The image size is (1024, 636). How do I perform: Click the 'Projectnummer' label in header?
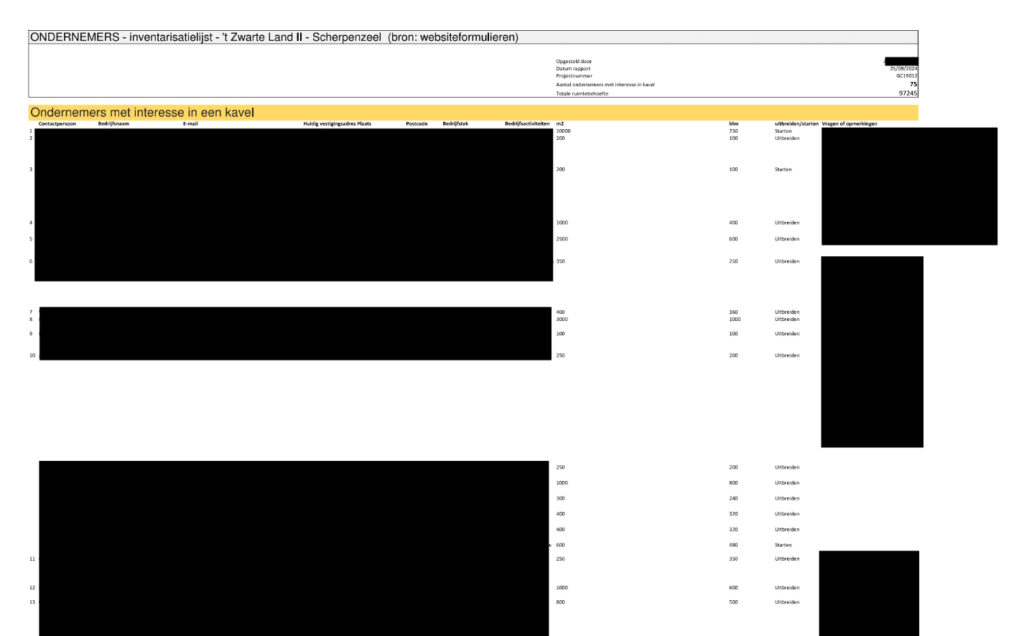[574, 76]
